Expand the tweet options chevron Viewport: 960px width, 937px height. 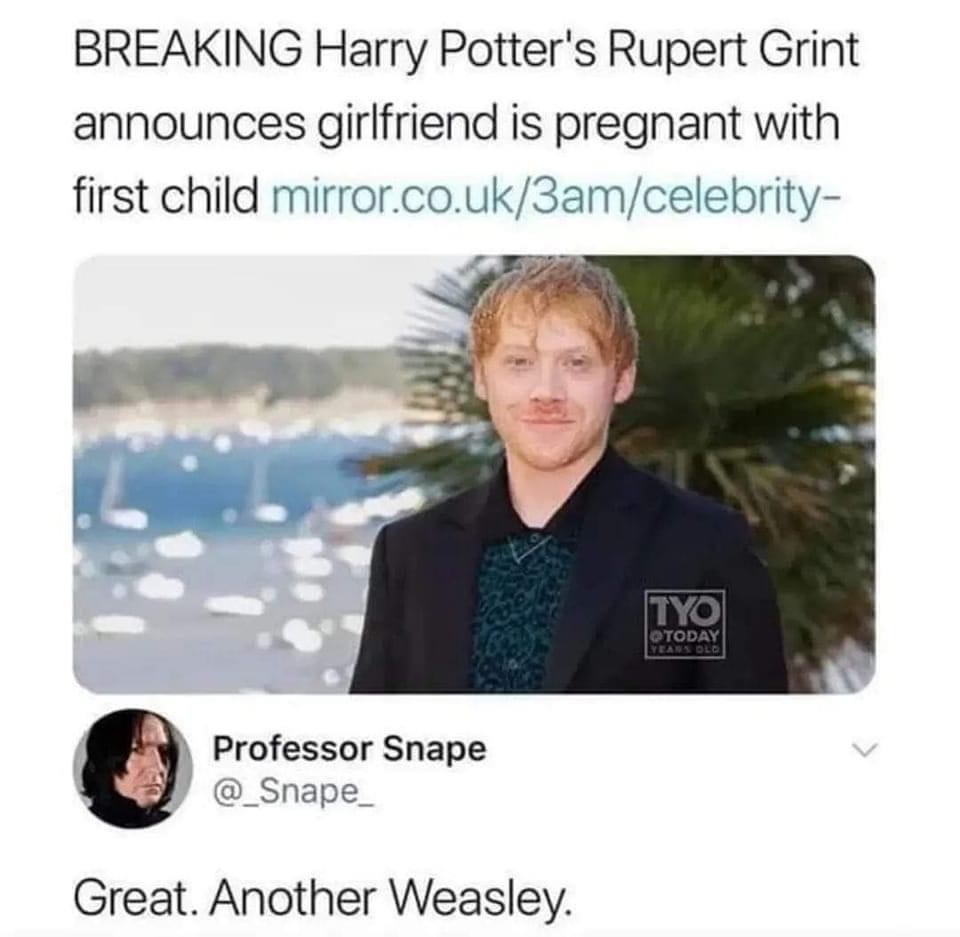pos(865,750)
